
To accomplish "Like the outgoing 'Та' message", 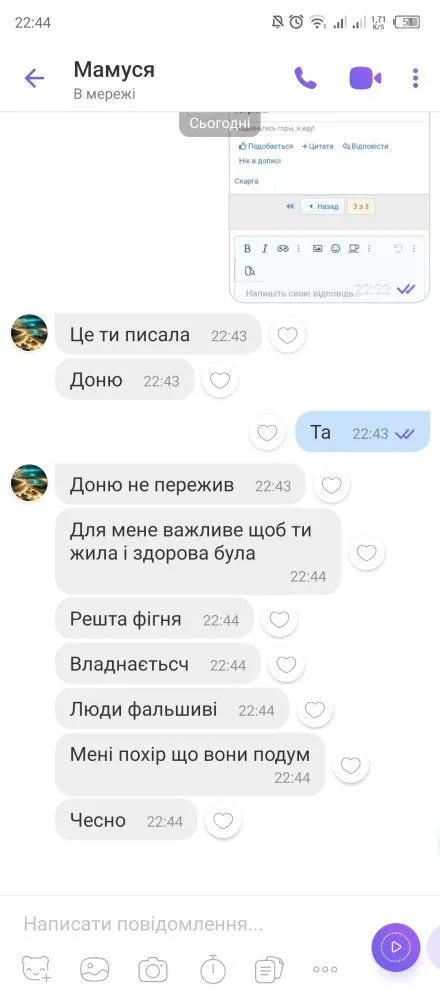I will point(267,433).
